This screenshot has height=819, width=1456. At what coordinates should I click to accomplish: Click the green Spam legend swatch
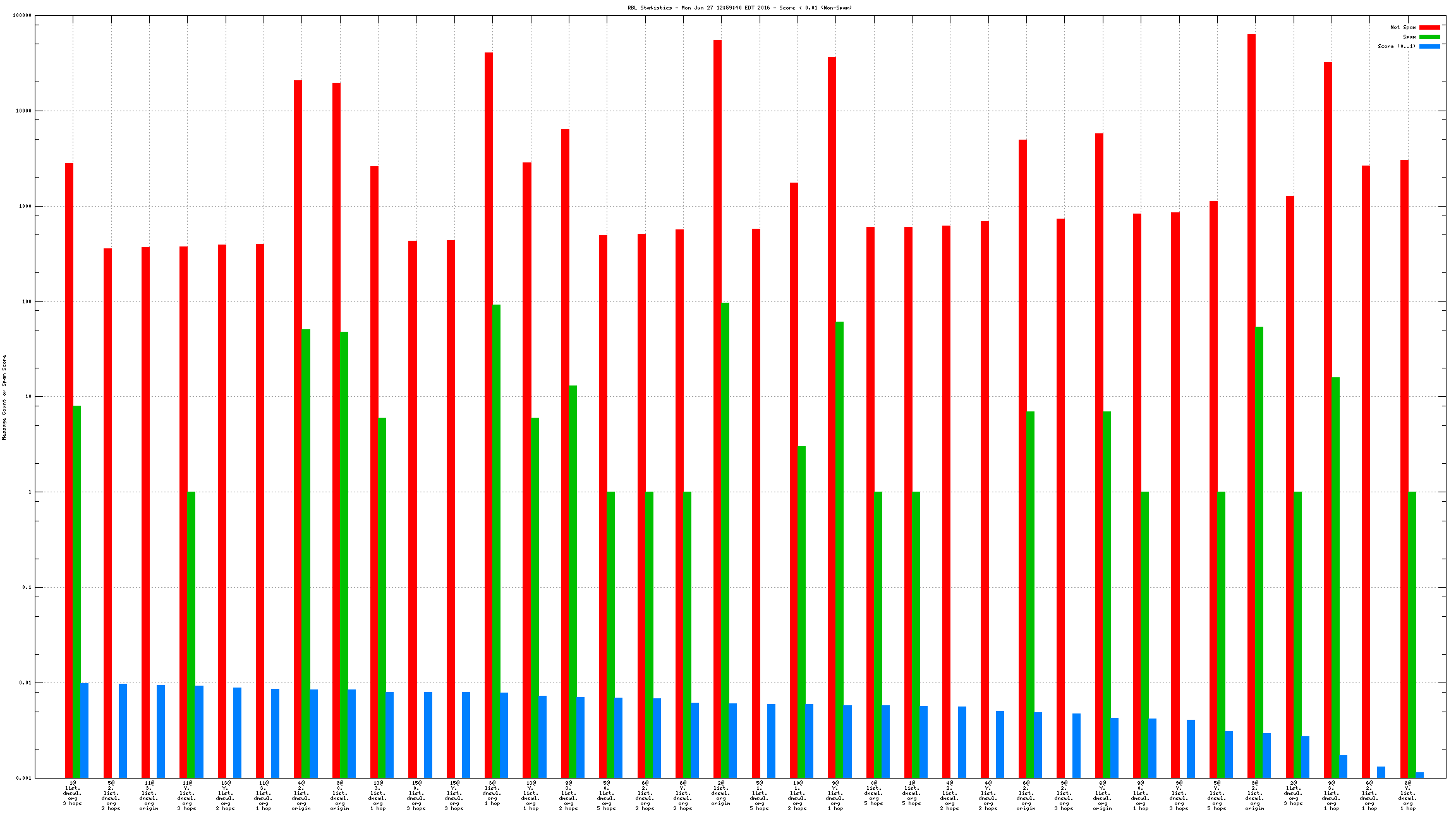[x=1429, y=37]
